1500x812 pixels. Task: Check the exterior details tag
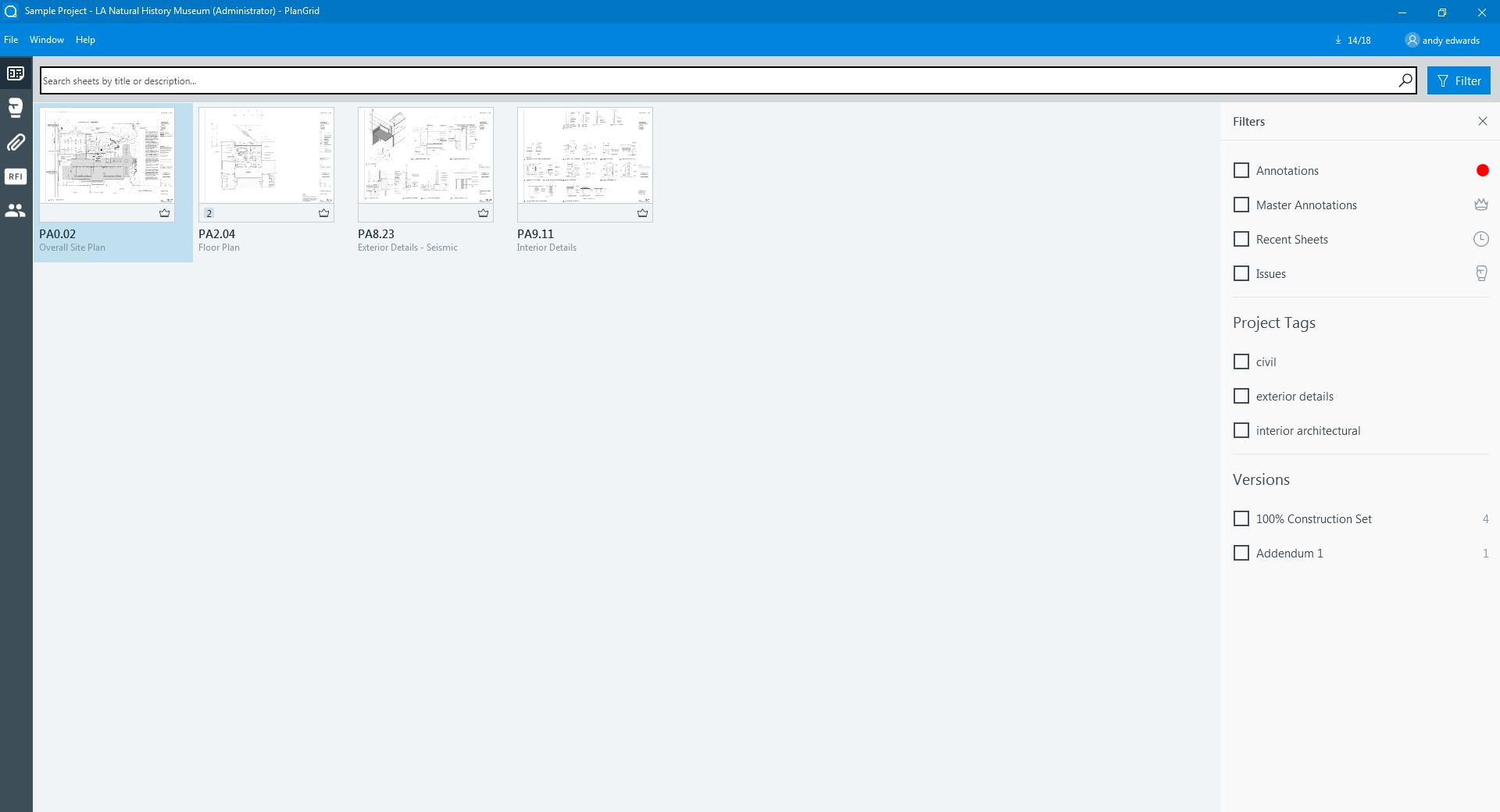pos(1241,396)
